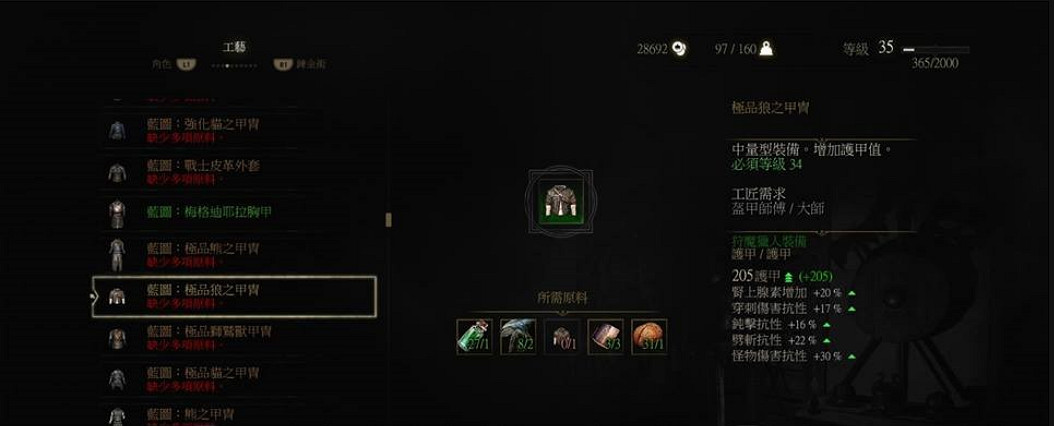1054x426 pixels.
Task: Select blueprint 藍圖：強化貓之甲冑
Action: (234, 130)
